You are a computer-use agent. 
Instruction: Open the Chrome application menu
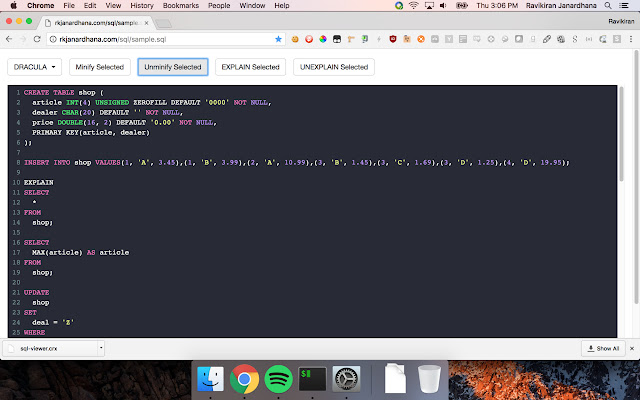pos(40,5)
